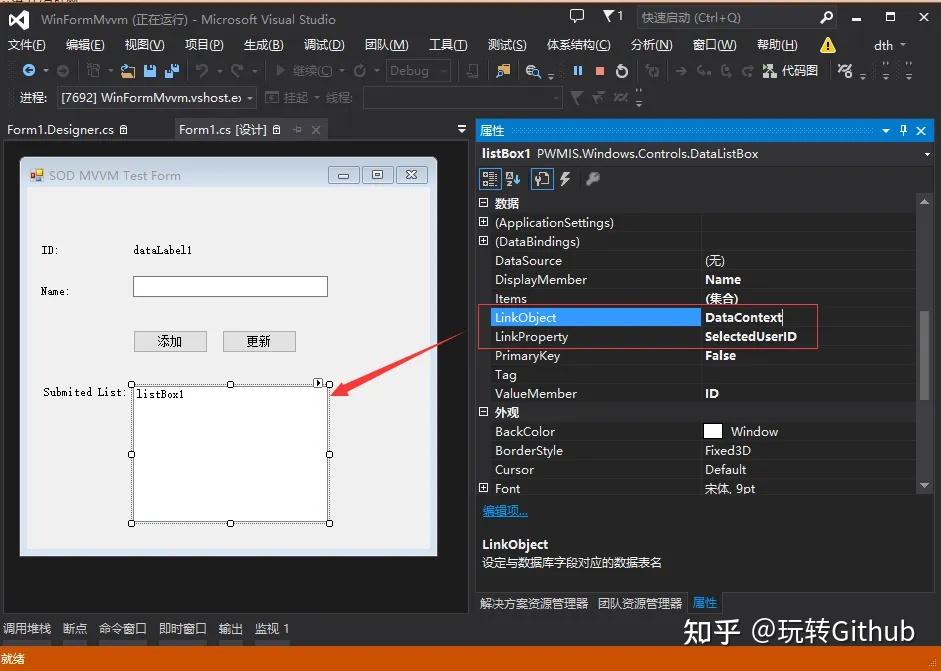941x671 pixels.
Task: Click the property pages wrench icon
Action: coord(592,179)
